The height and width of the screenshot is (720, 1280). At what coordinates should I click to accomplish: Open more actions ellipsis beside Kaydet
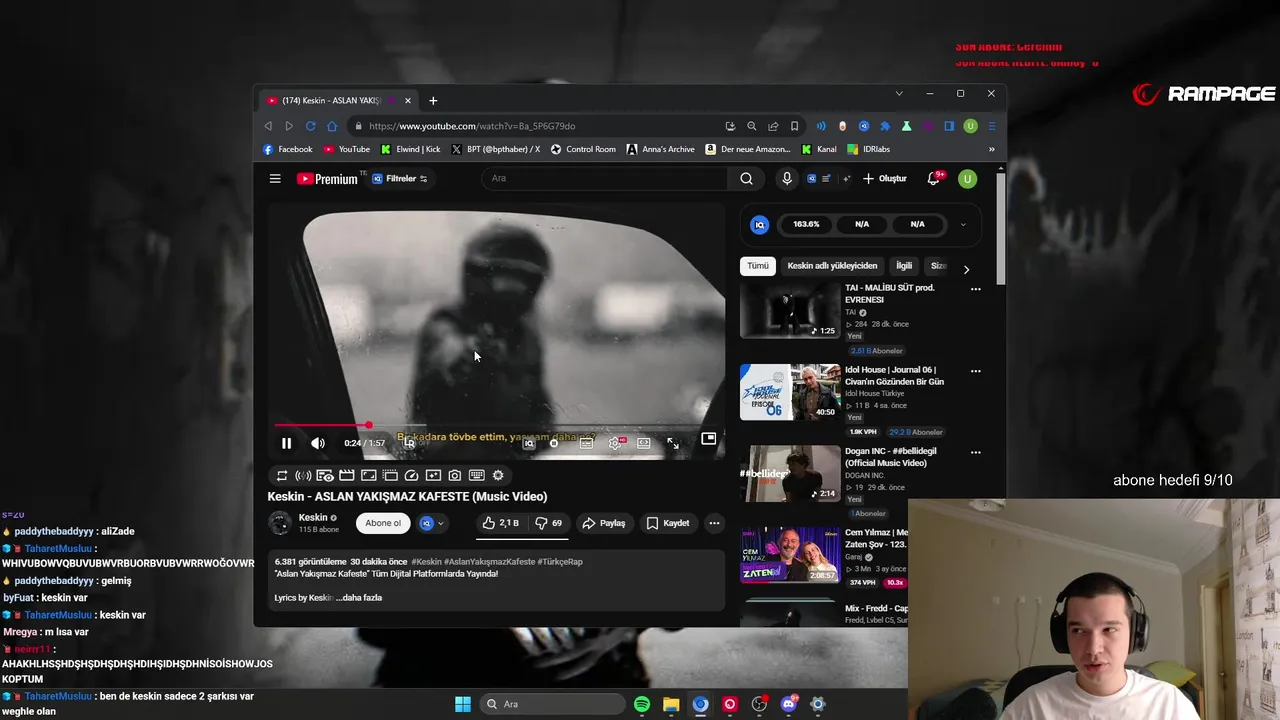(x=714, y=523)
